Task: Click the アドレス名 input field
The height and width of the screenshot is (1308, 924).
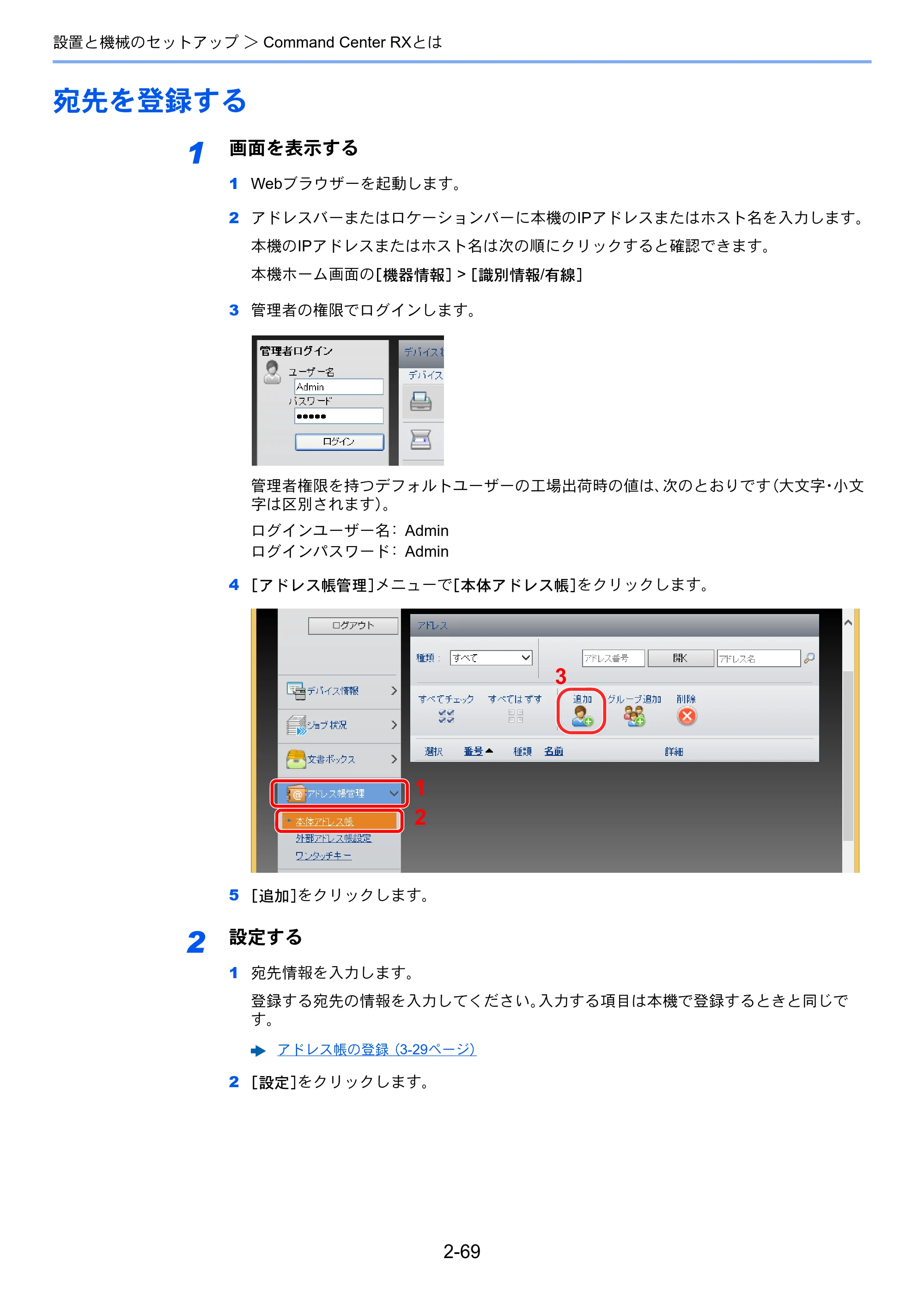Action: click(759, 658)
